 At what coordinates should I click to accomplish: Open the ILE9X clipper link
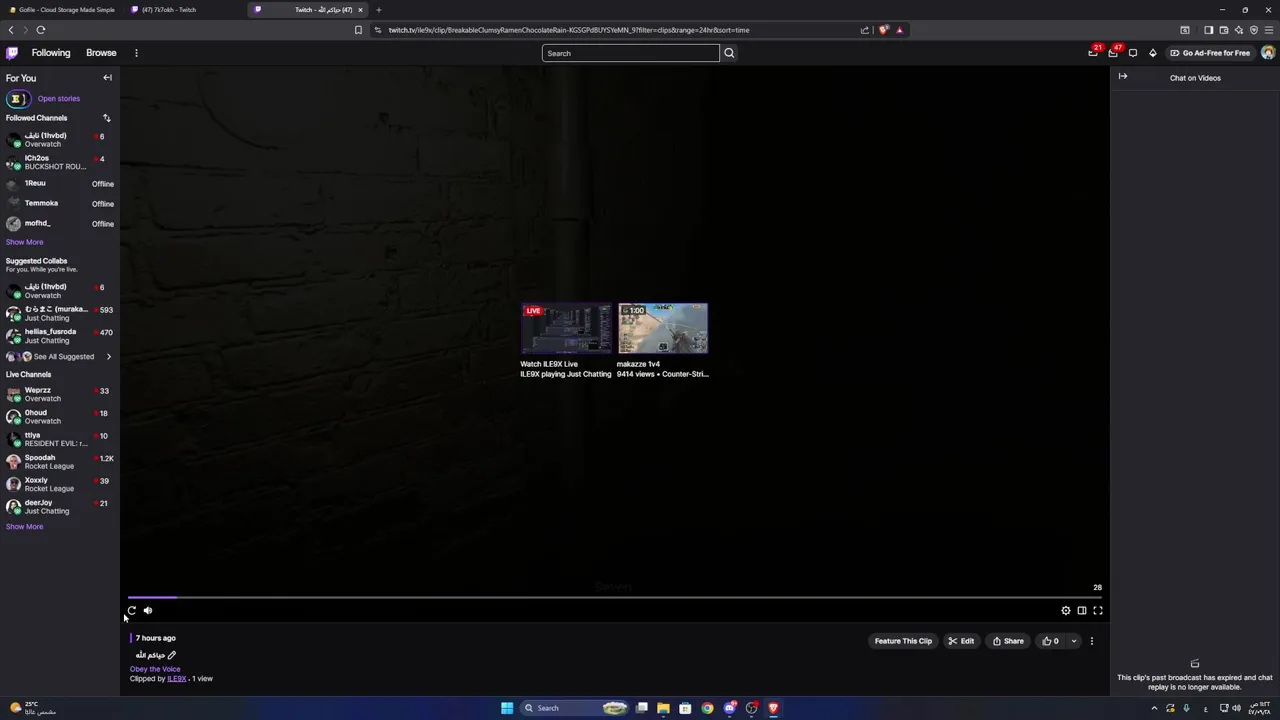tap(177, 679)
